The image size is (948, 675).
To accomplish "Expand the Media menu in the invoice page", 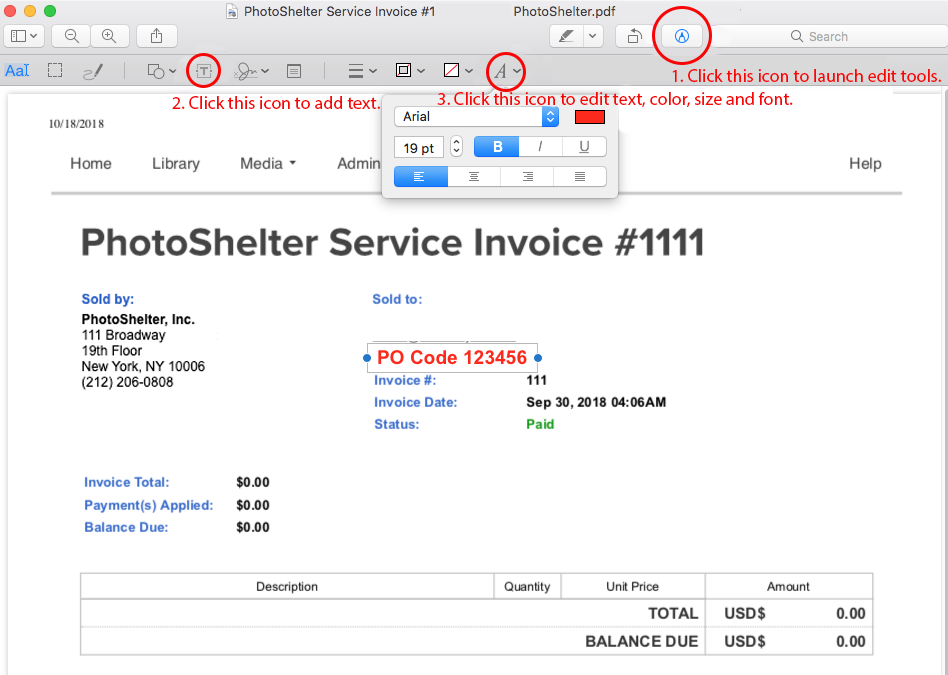I will (x=268, y=163).
